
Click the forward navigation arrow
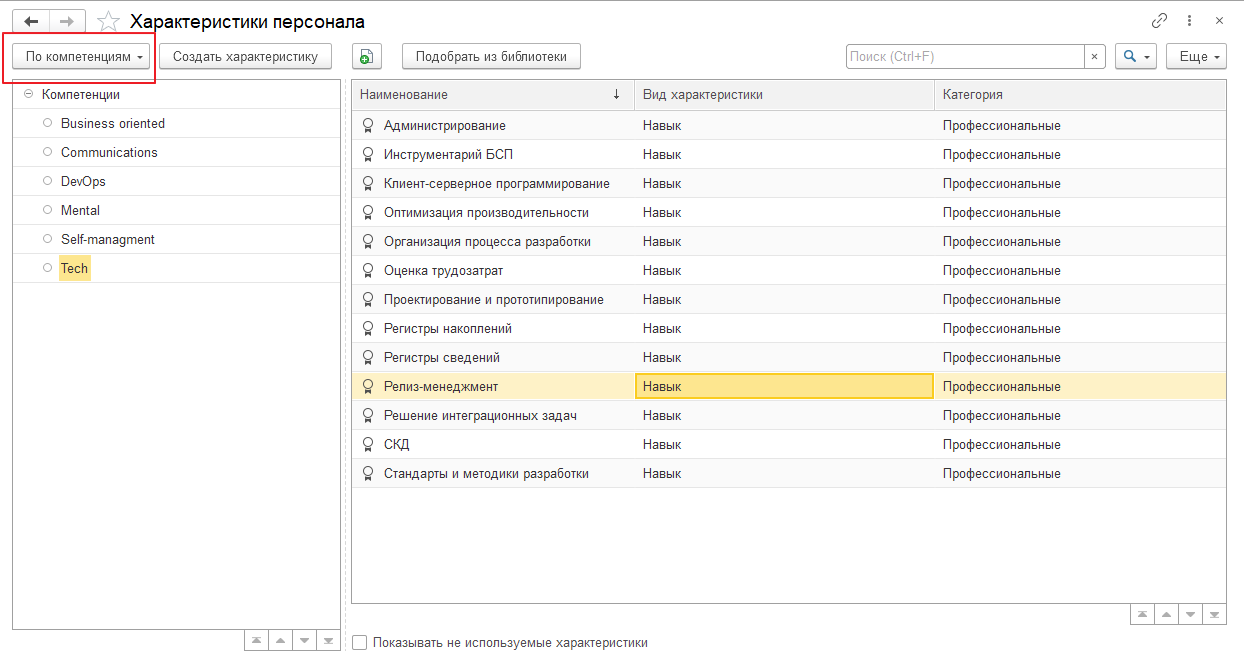coord(67,21)
